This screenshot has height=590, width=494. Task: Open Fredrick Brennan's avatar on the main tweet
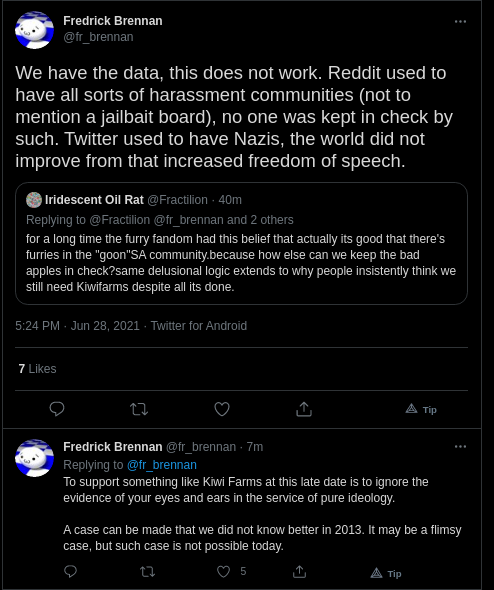coord(34,30)
